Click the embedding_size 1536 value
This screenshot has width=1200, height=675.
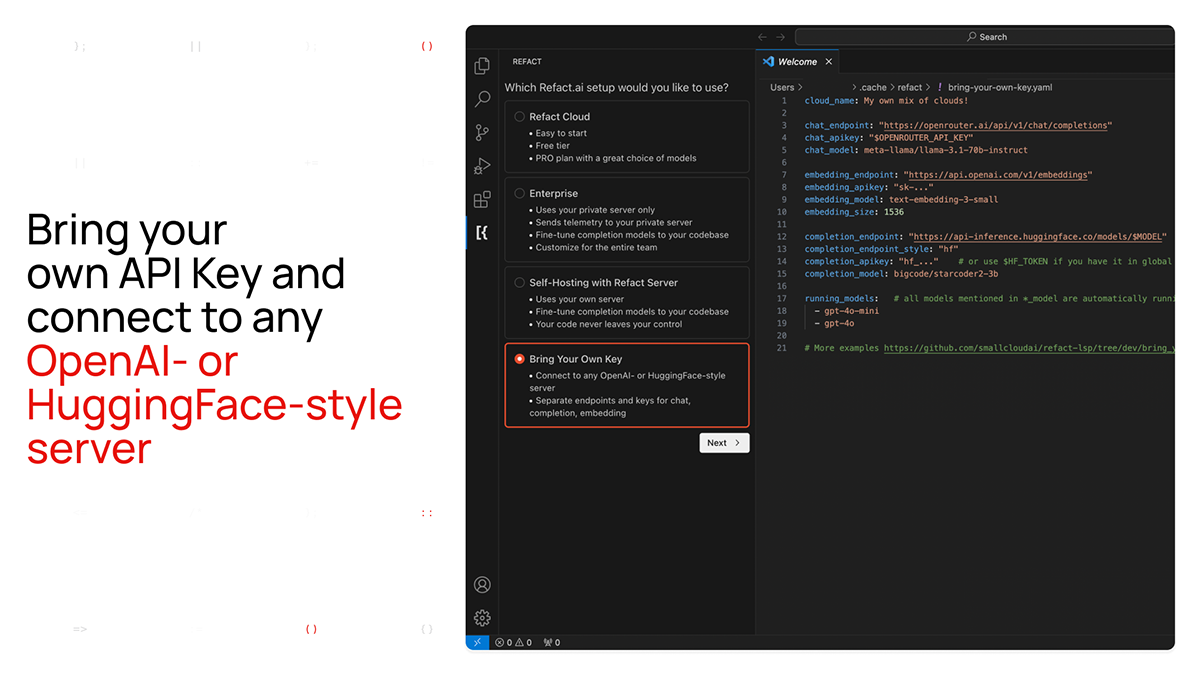[893, 212]
